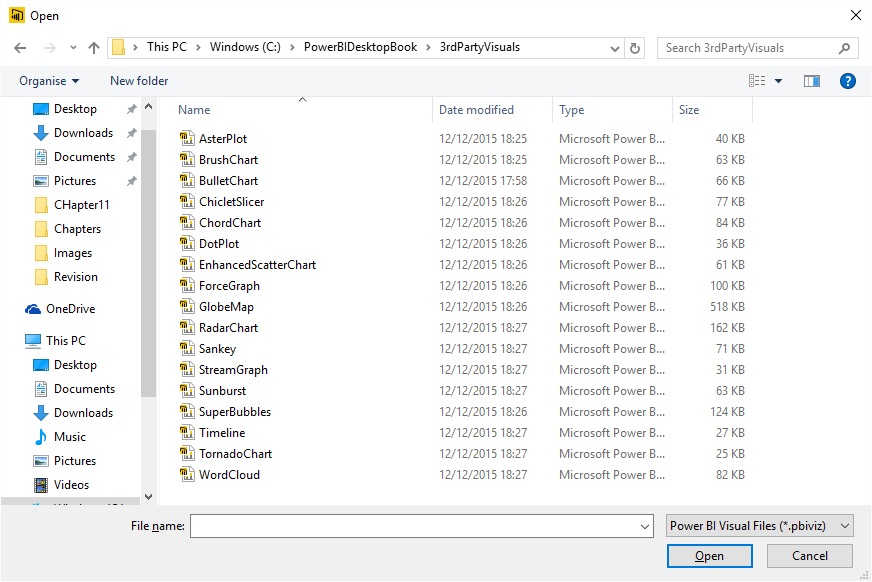Go back with the back arrow
Image resolution: width=872 pixels, height=582 pixels.
coord(20,48)
